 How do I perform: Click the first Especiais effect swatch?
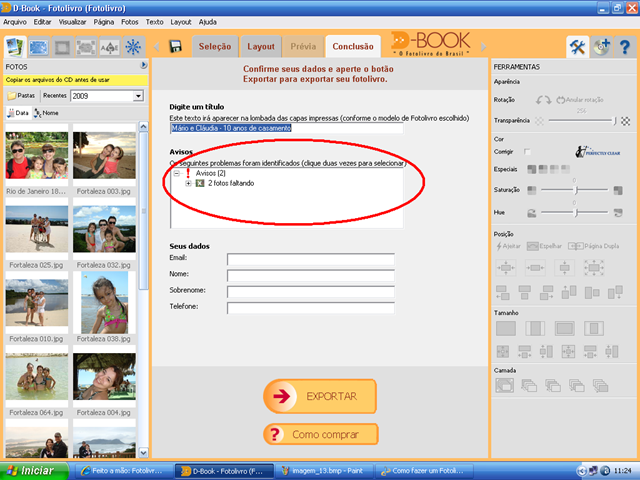(531, 169)
